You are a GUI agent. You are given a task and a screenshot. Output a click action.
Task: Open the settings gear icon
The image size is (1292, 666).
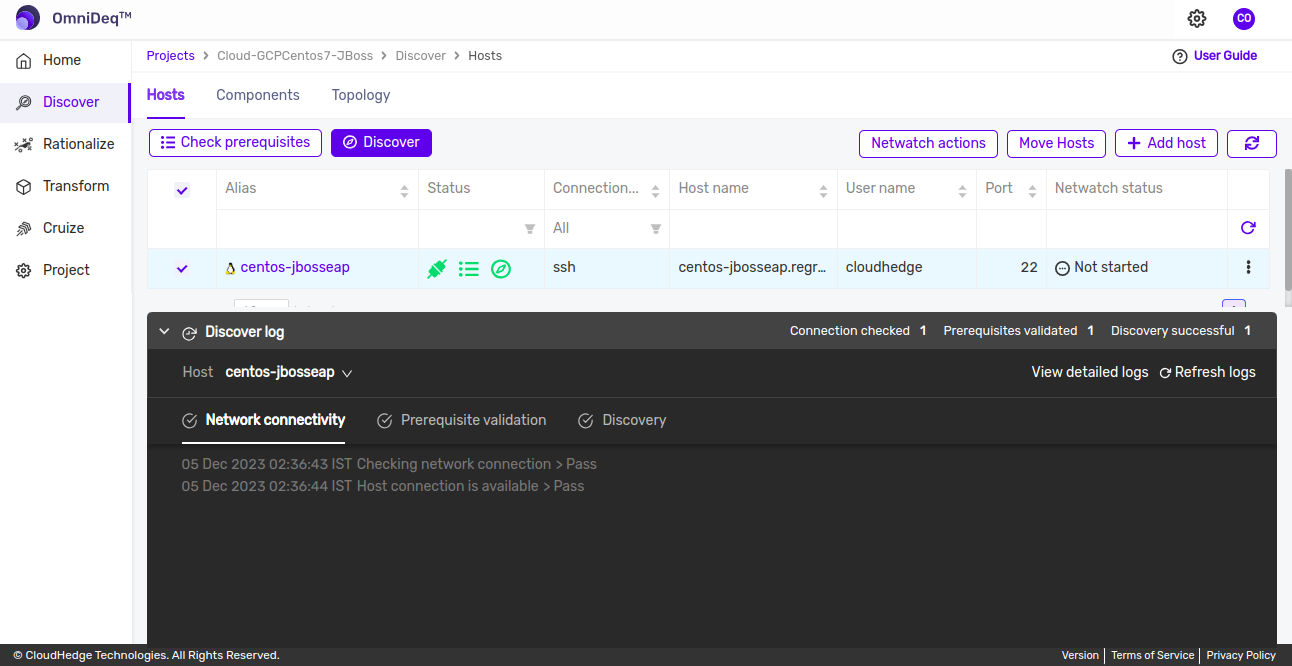(1196, 18)
